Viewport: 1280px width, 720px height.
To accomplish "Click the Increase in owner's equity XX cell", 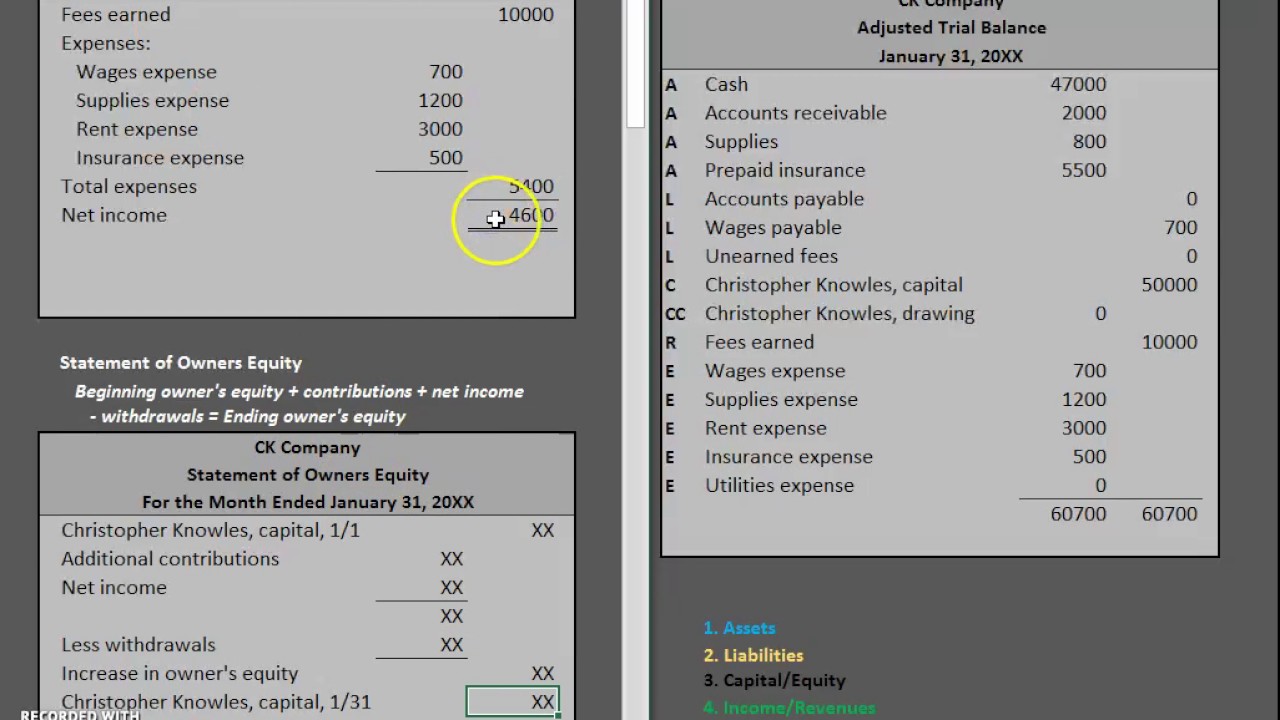I will [x=543, y=674].
